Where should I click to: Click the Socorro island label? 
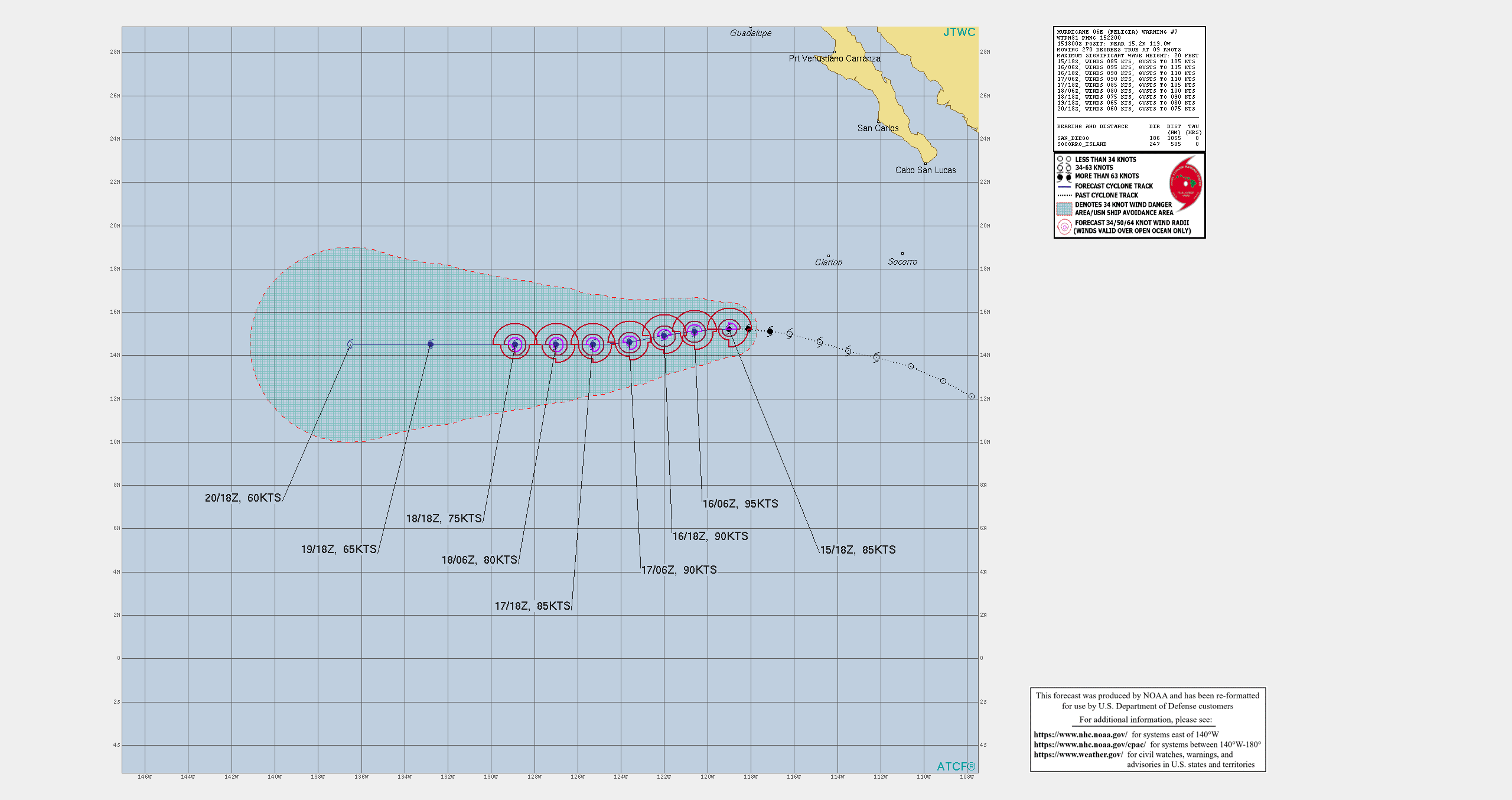(903, 262)
